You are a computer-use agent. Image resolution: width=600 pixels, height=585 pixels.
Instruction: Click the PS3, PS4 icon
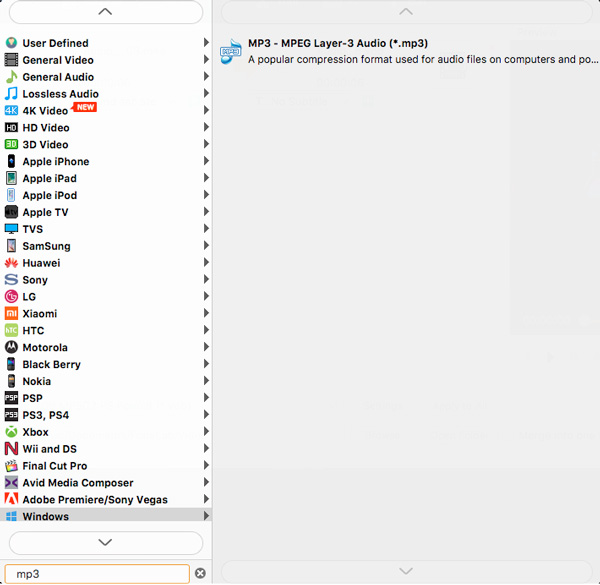11,415
